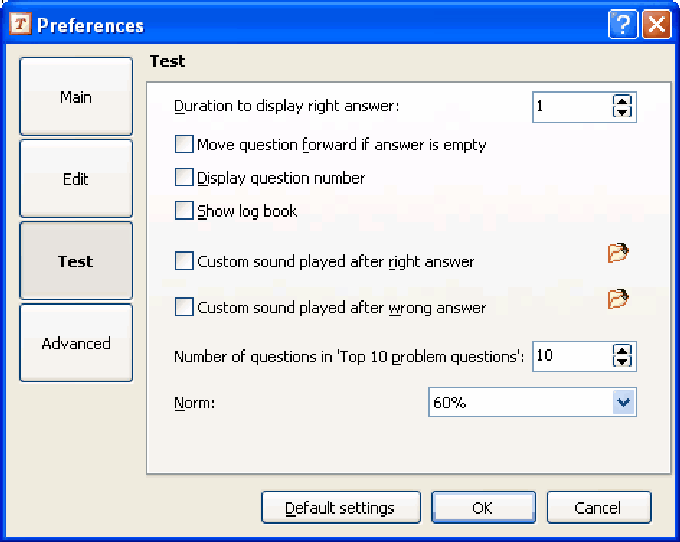Open the Advanced preferences tab
This screenshot has height=542, width=680.
tap(76, 343)
